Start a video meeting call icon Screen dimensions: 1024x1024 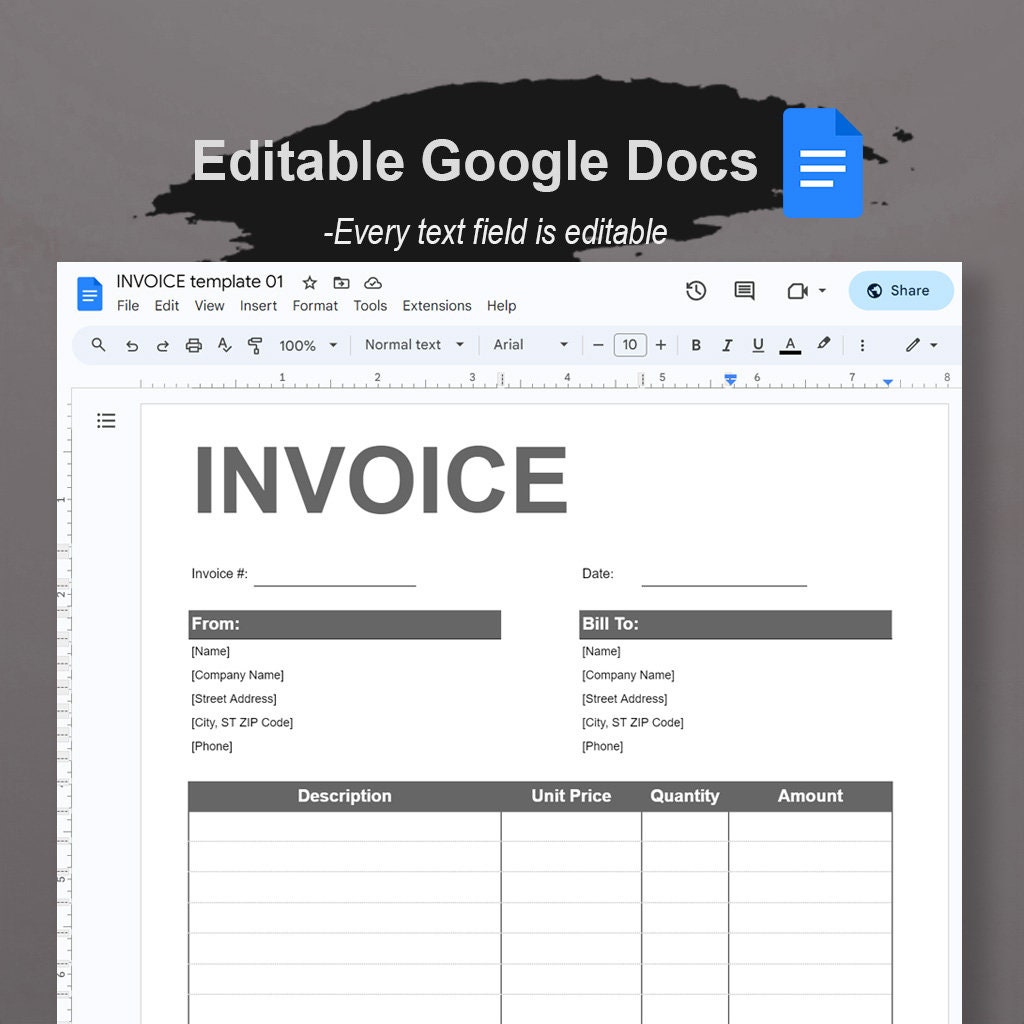(797, 291)
